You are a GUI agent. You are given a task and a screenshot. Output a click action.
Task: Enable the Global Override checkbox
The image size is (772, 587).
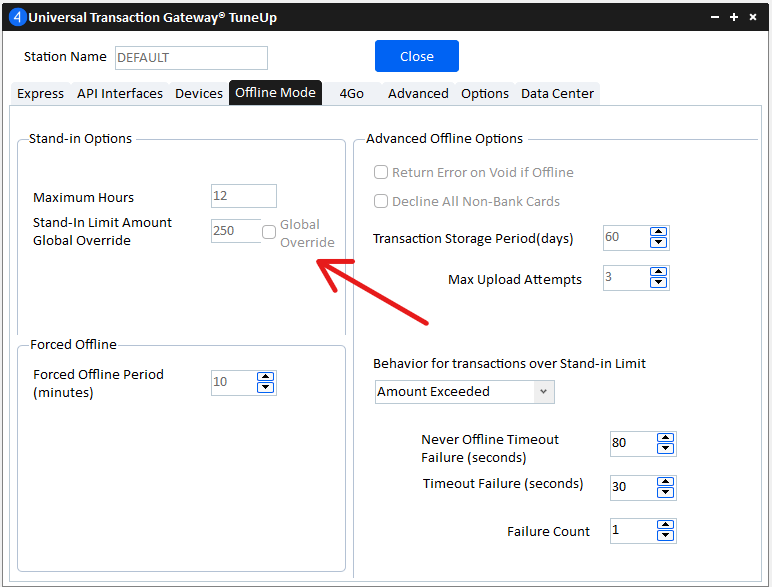pos(269,232)
